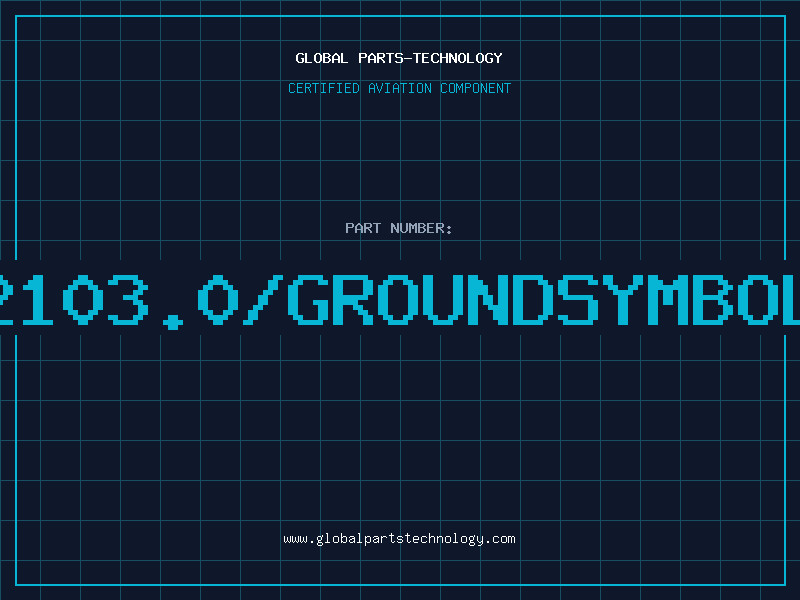Click the bottom-left corner of the cyan frame
The height and width of the screenshot is (600, 800).
coord(17,583)
